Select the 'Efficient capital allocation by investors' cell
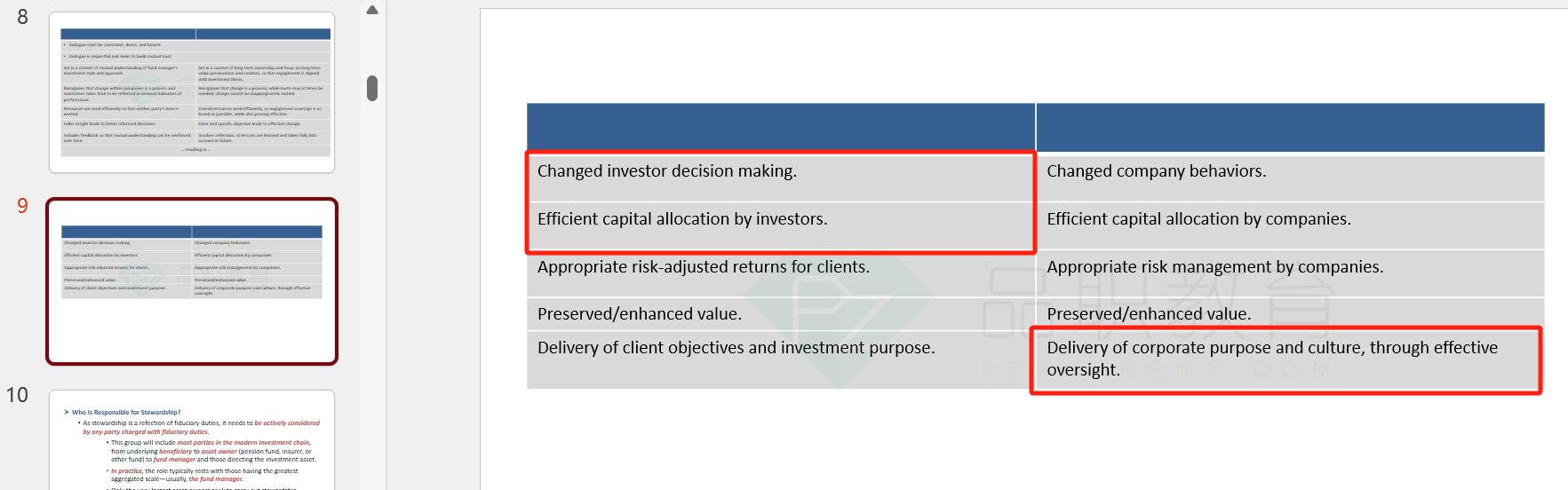 coord(780,225)
